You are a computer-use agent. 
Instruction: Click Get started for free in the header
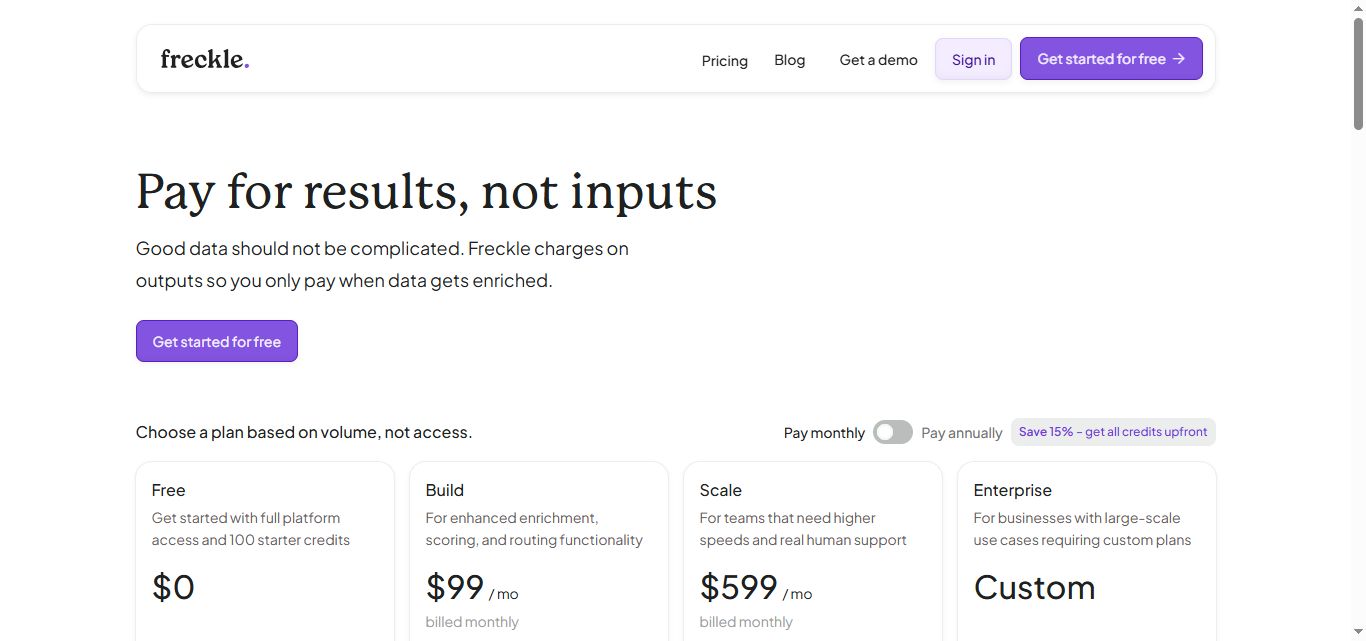click(x=1100, y=58)
